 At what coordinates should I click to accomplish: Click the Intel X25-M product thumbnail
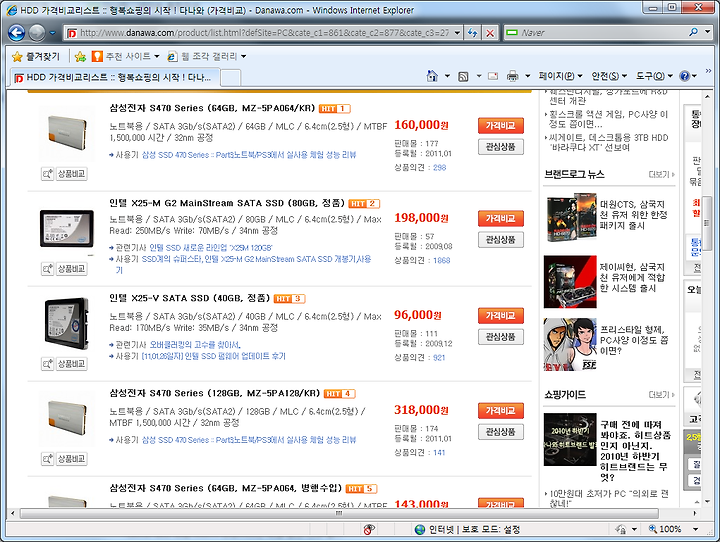pos(67,228)
